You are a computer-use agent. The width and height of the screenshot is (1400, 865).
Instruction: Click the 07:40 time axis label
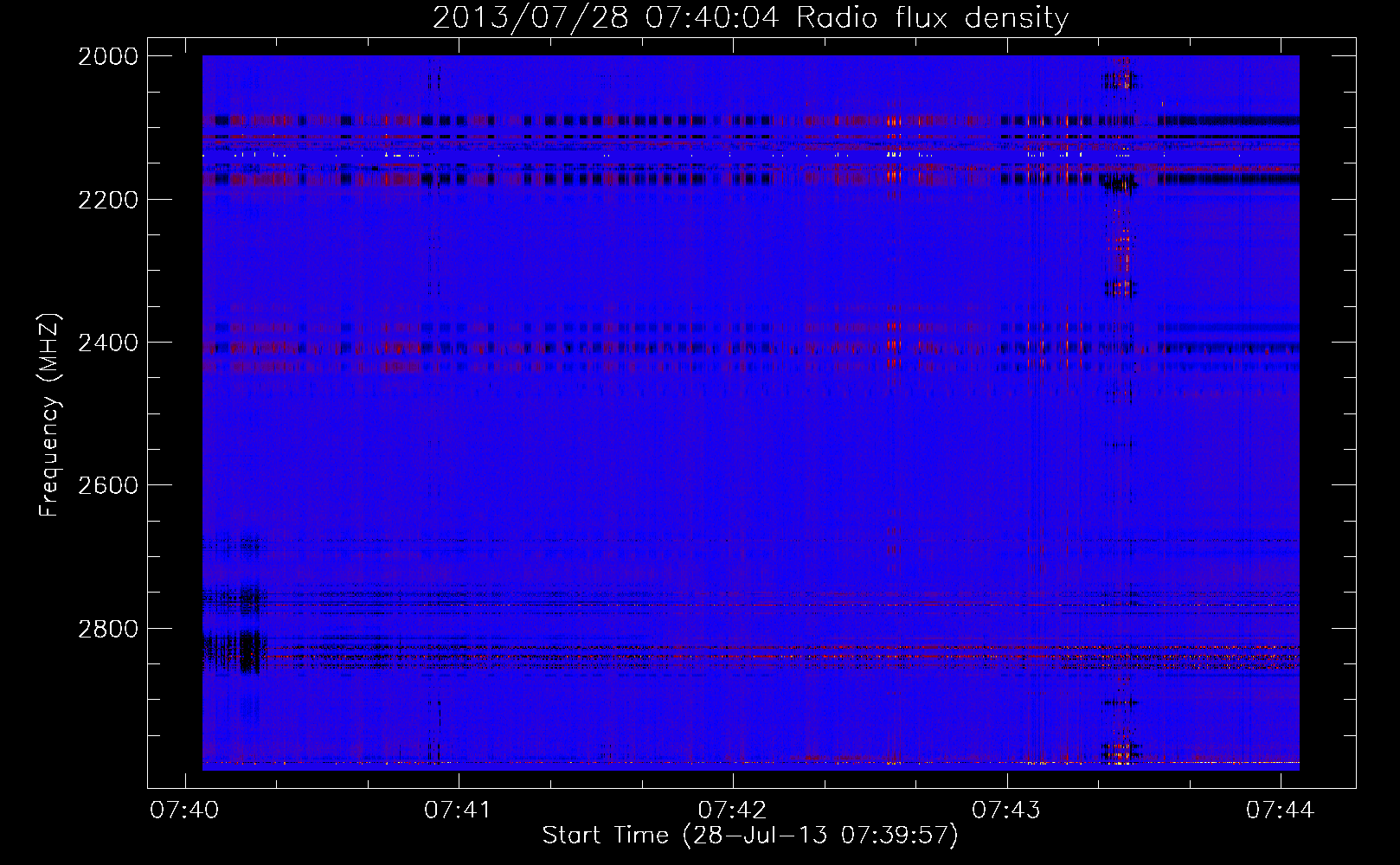tap(184, 810)
